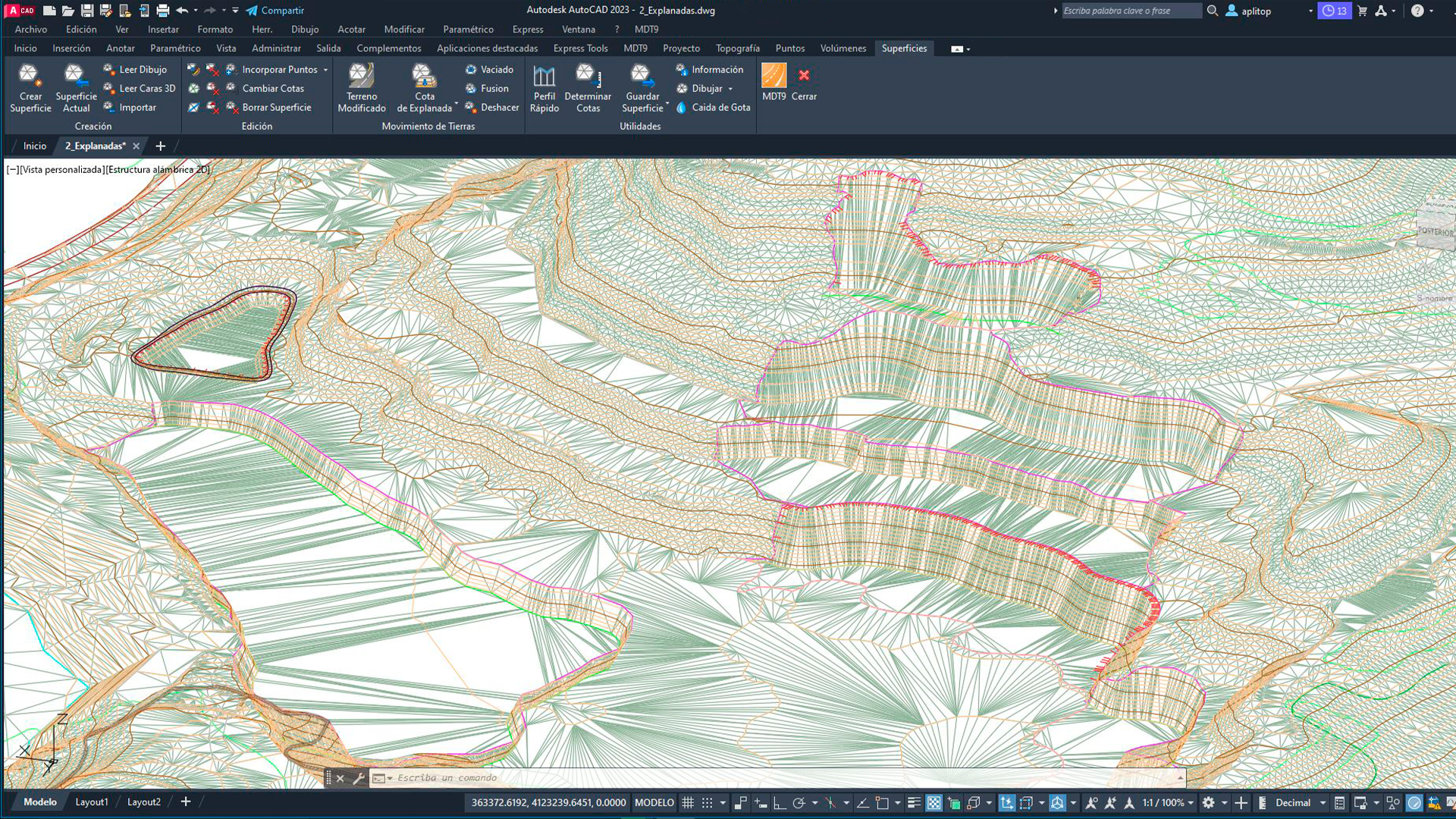Screen dimensions: 1456x819
Task: Click Importar surface tool
Action: (130, 108)
